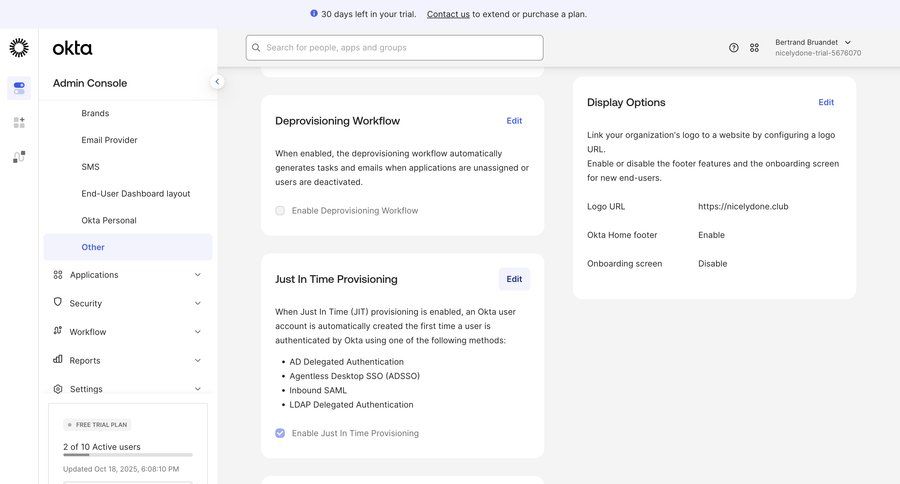
Task: Open the apps launcher icon in header
Action: click(x=754, y=48)
